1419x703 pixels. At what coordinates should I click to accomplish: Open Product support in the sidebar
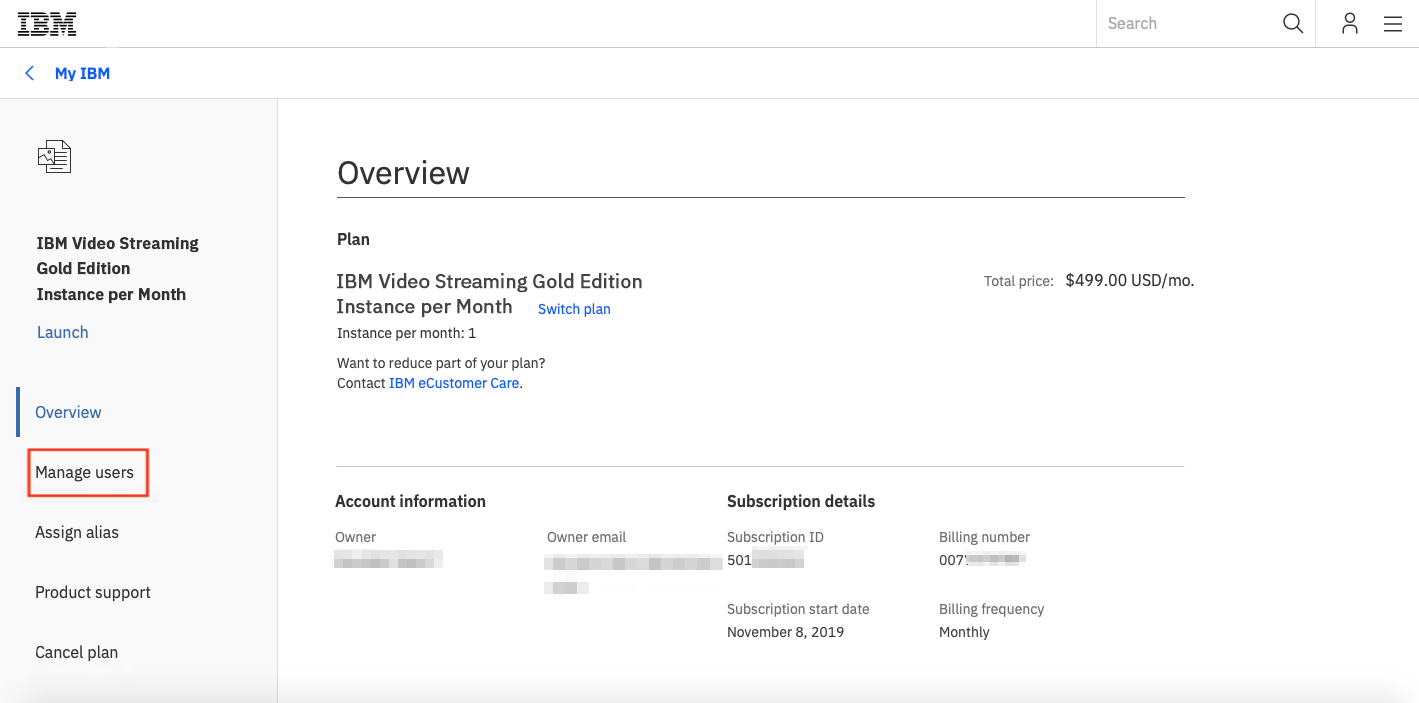[x=93, y=592]
